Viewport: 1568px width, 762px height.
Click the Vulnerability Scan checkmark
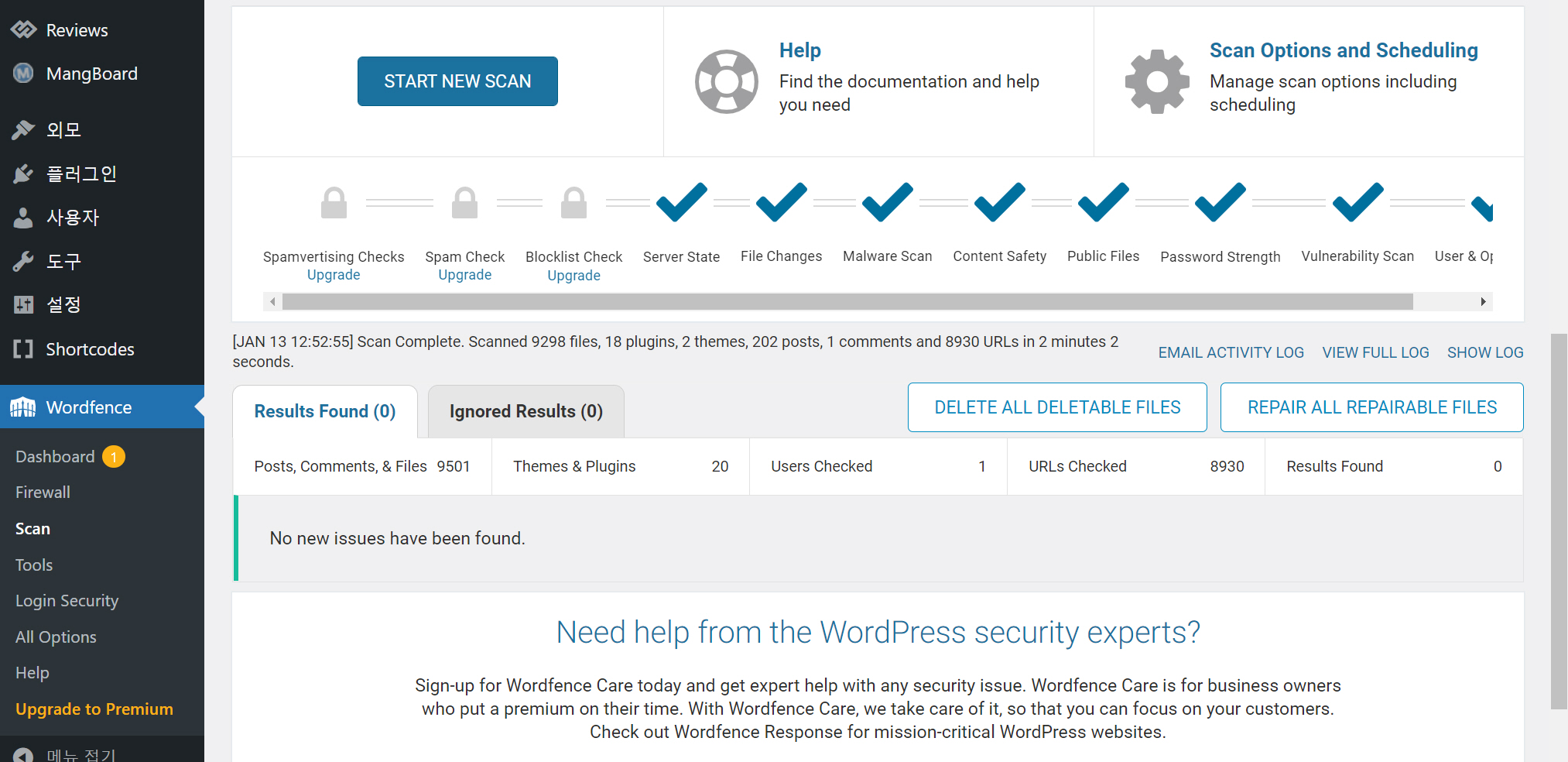coord(1357,202)
